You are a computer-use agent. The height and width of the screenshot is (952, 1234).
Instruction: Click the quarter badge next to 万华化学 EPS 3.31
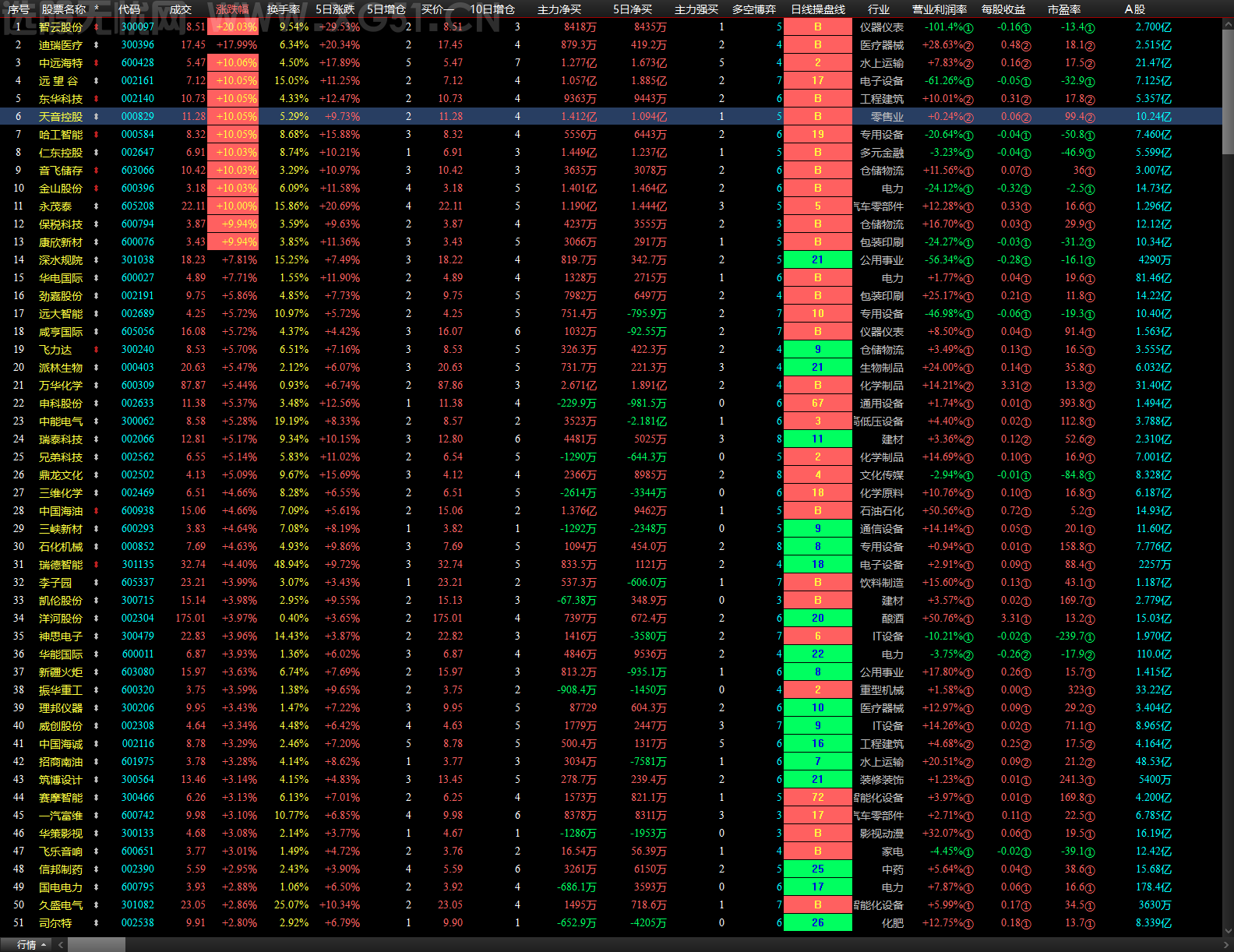pyautogui.click(x=1026, y=386)
